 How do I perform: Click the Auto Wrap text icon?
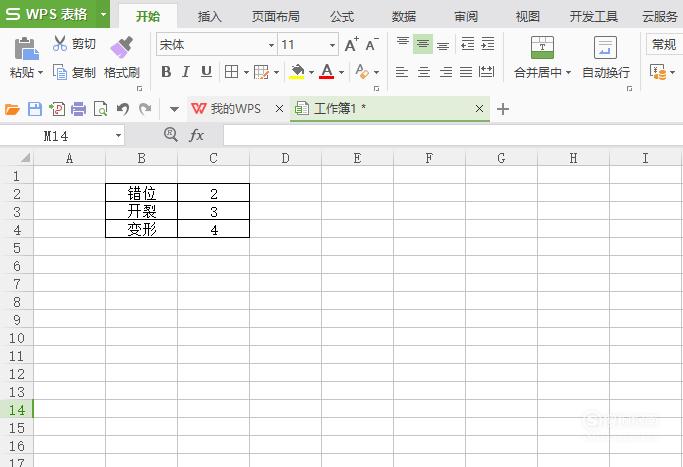point(605,47)
